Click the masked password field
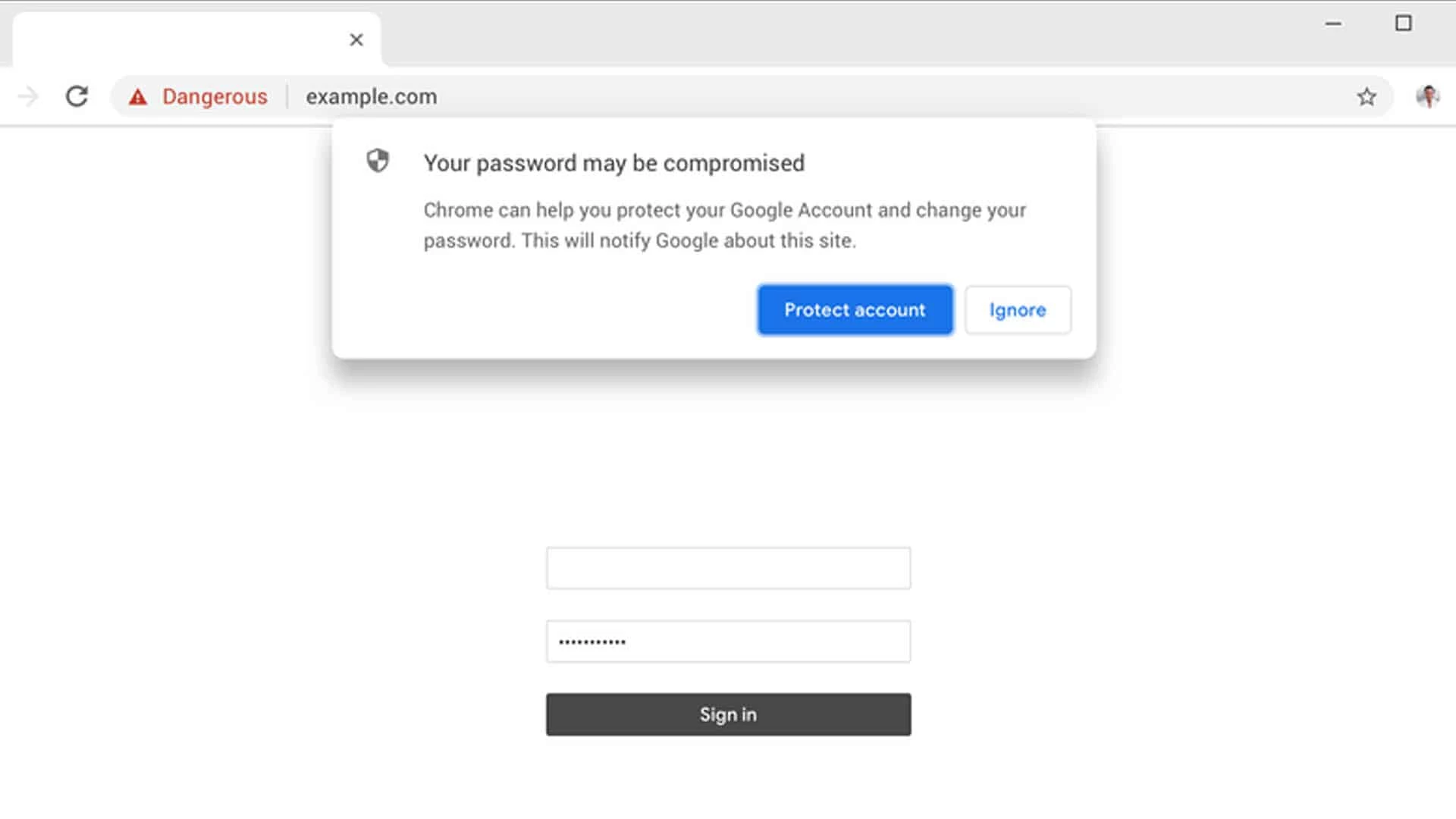This screenshot has height=819, width=1456. pyautogui.click(x=728, y=641)
